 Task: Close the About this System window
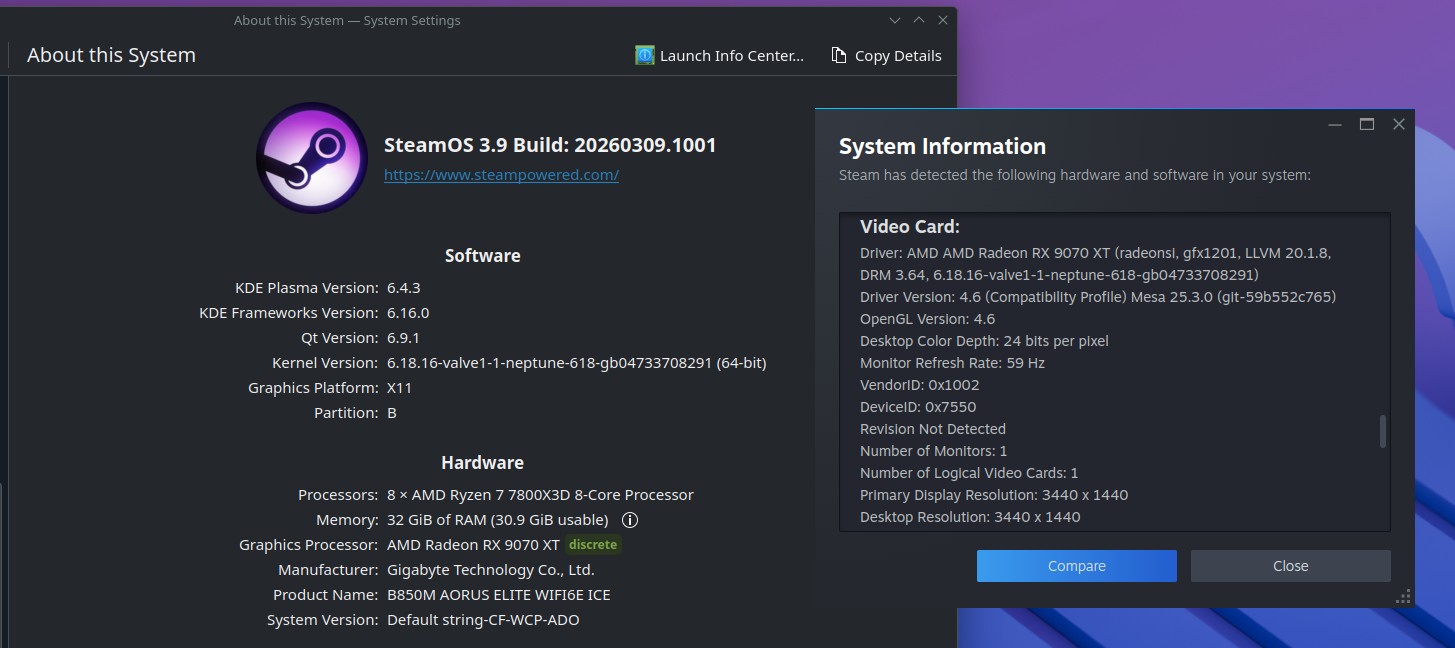click(943, 20)
